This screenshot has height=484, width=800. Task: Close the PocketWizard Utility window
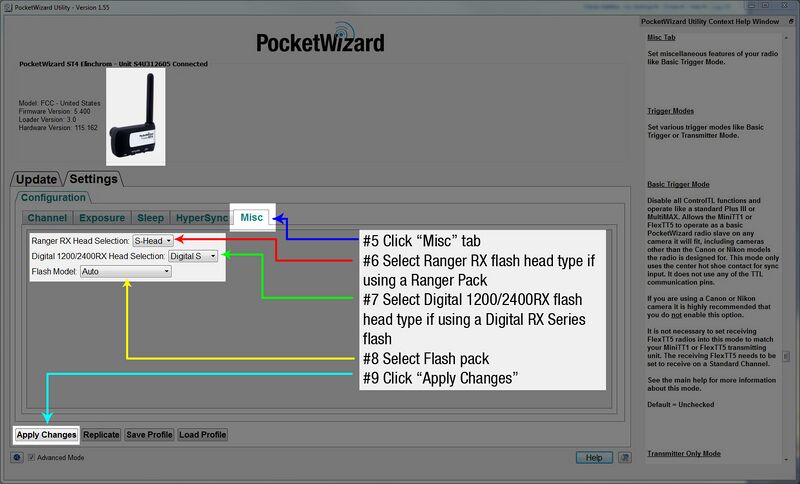tap(785, 6)
